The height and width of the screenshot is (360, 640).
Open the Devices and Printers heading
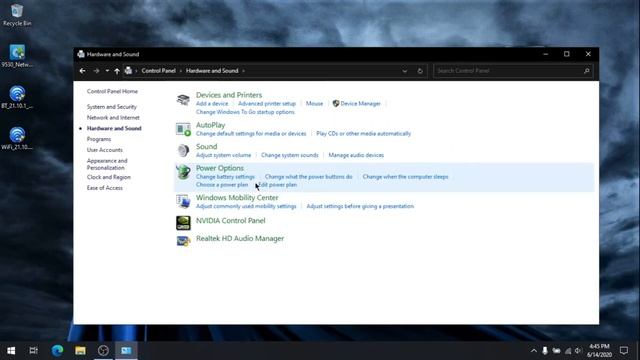(229, 95)
